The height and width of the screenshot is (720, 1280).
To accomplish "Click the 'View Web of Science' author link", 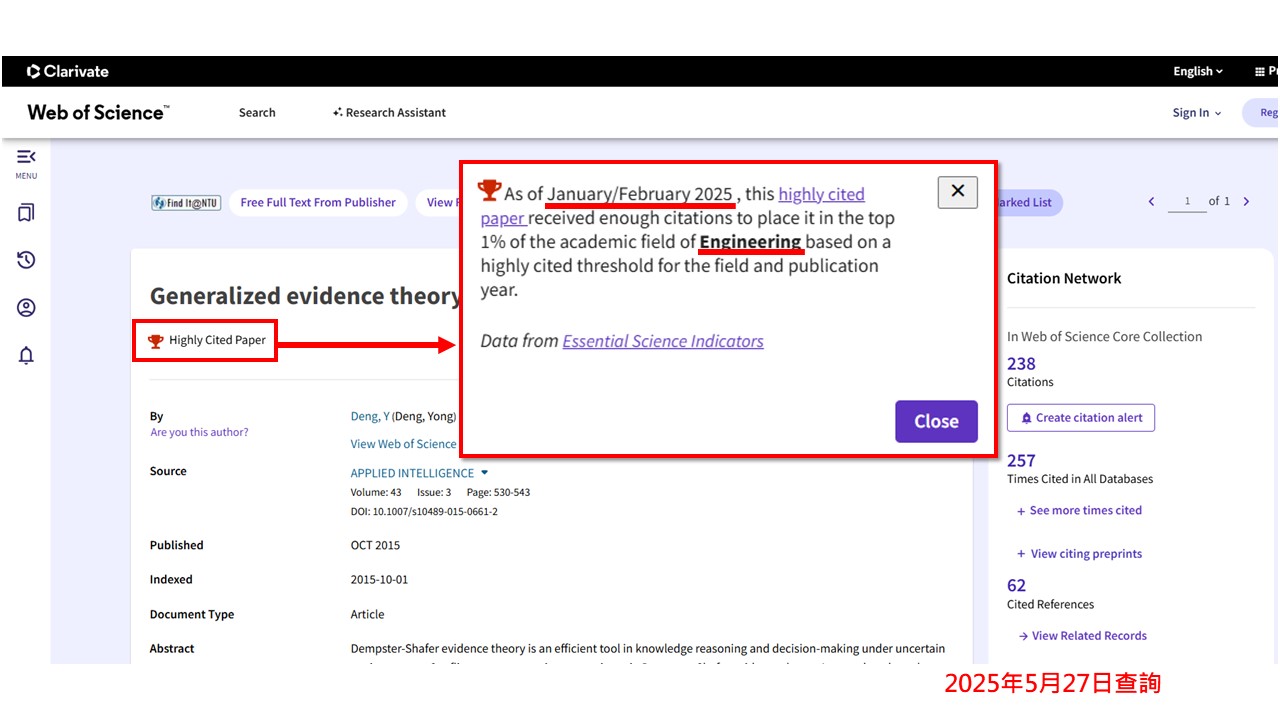I will (403, 444).
